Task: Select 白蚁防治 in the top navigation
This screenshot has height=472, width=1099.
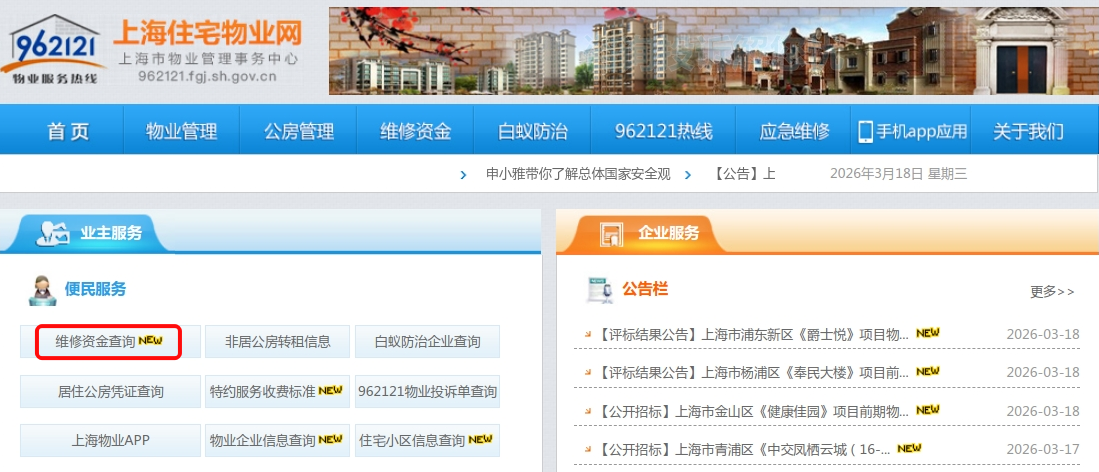Action: (x=533, y=131)
